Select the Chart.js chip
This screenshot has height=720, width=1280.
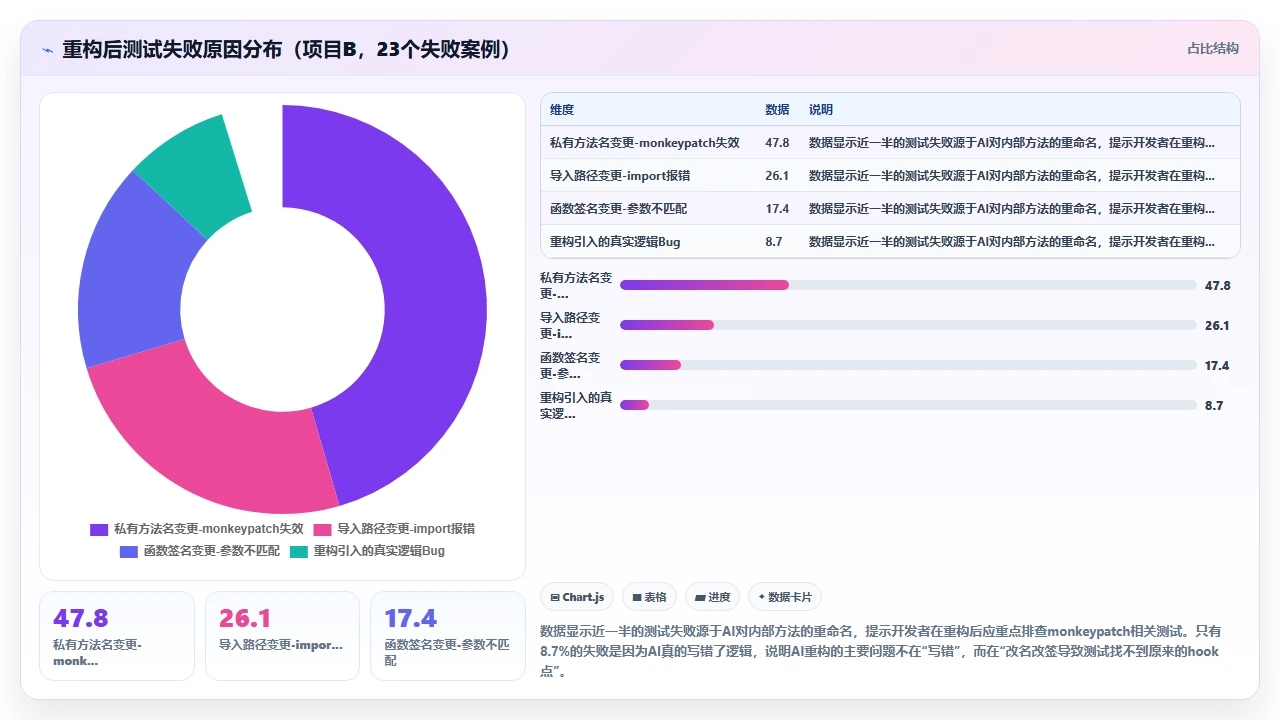click(577, 597)
